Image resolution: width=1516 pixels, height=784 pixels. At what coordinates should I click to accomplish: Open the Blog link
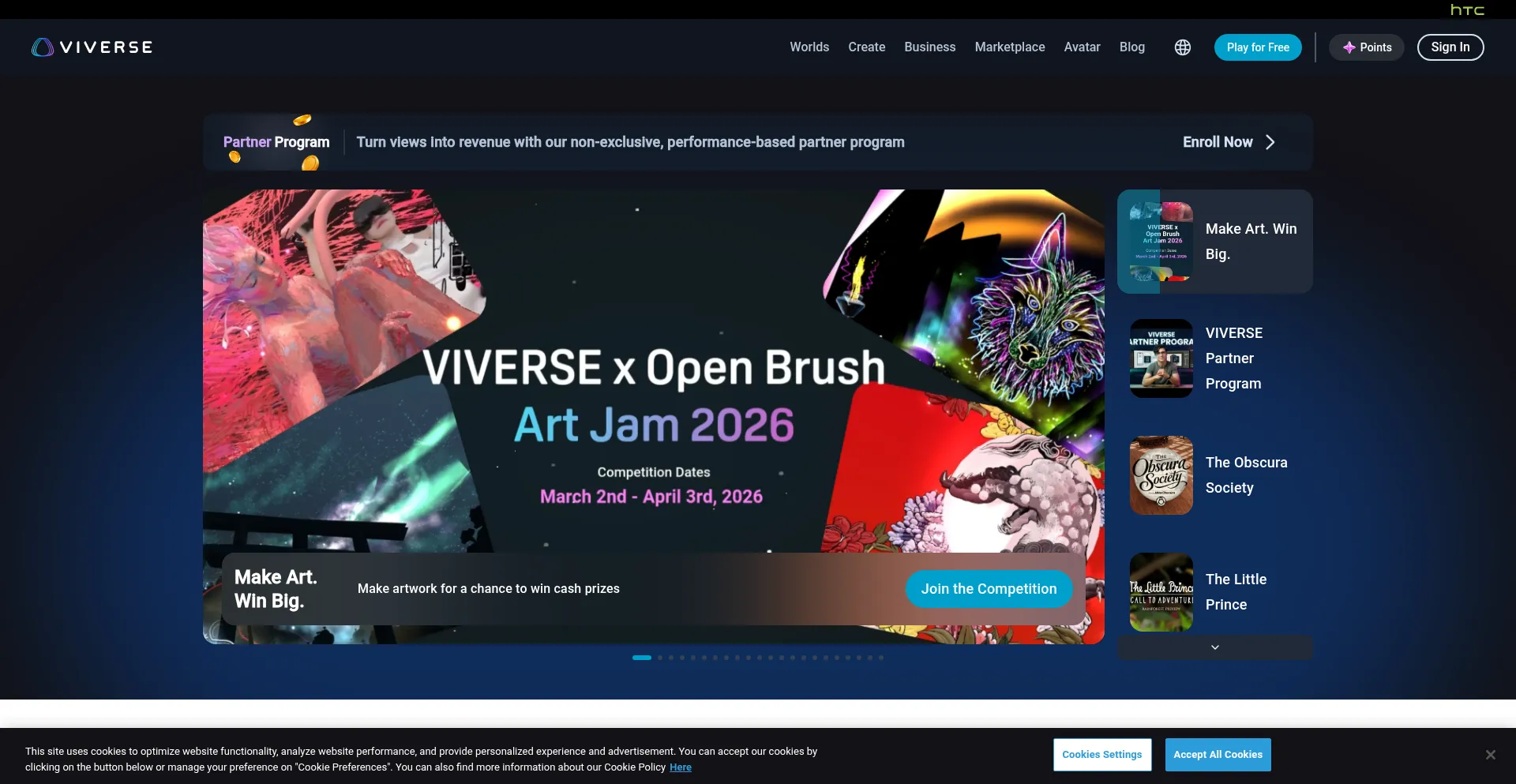[1131, 47]
